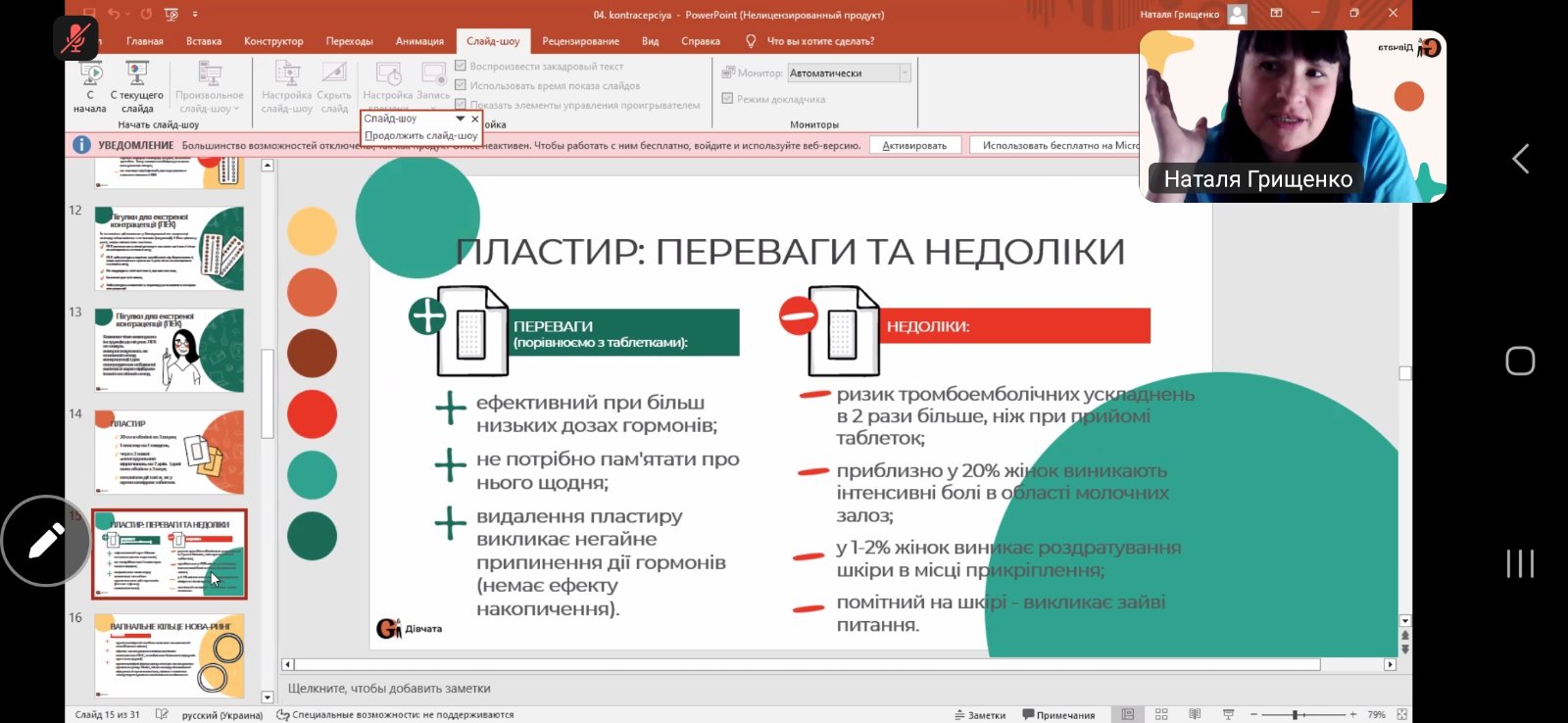
Task: Undo the last action in toolbar
Action: [114, 15]
